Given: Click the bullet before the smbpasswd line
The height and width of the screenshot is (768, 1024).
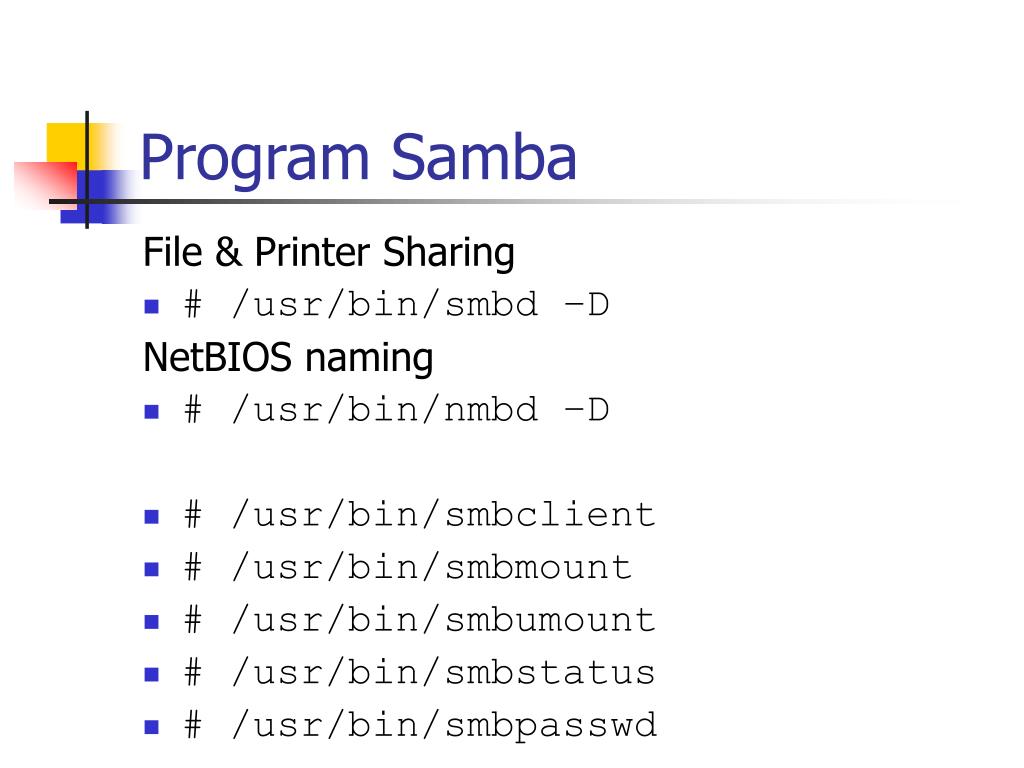Looking at the screenshot, I should click(x=152, y=726).
